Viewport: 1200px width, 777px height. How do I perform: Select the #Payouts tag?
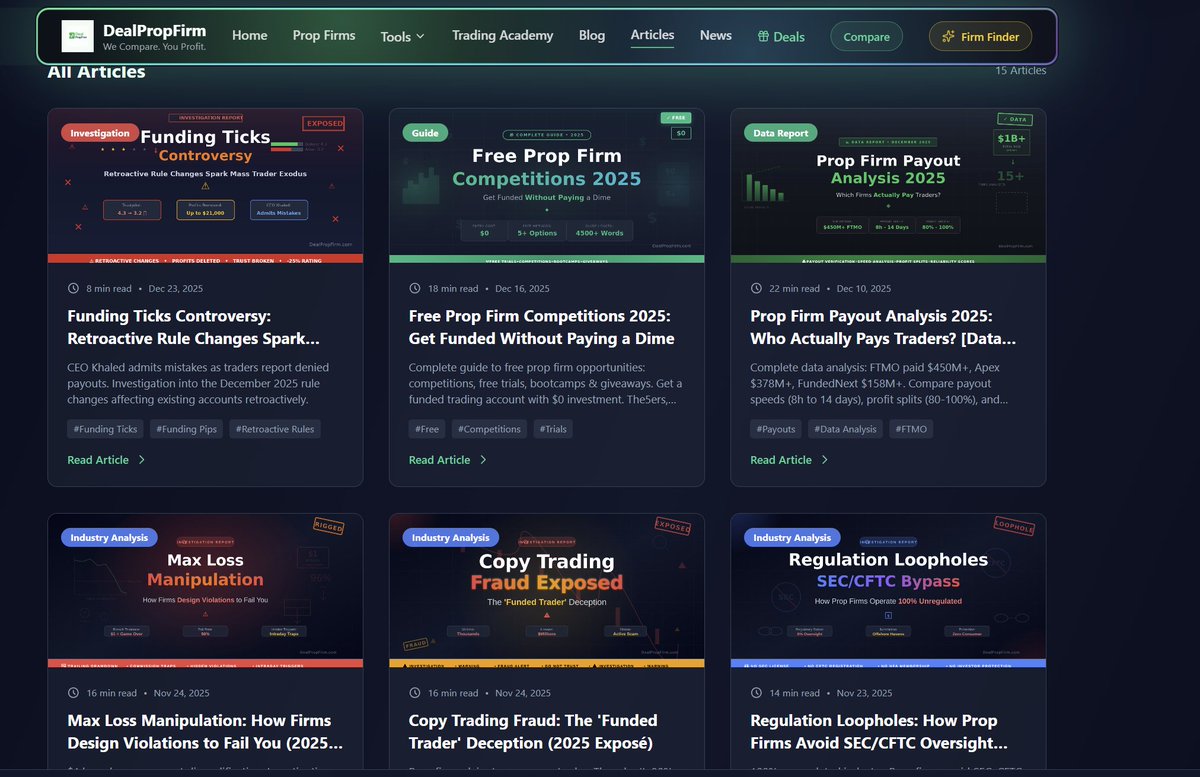pyautogui.click(x=776, y=429)
